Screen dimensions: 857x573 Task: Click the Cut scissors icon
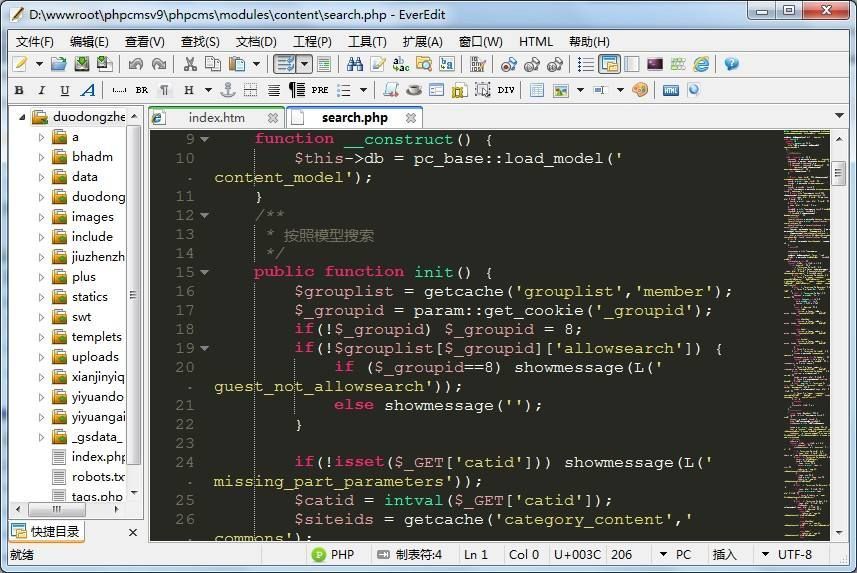point(190,65)
